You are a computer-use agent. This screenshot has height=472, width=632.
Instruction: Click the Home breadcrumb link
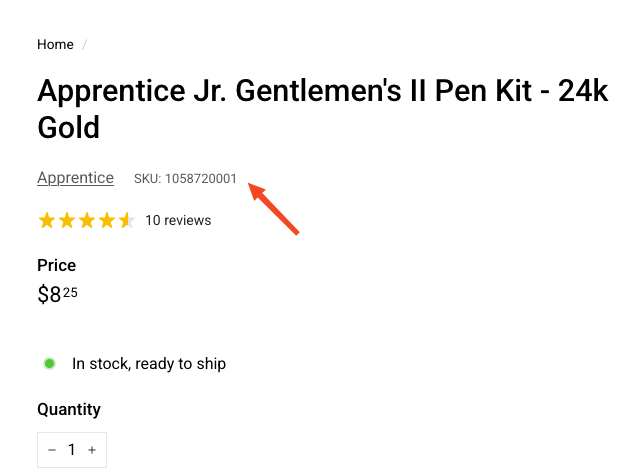coord(55,45)
